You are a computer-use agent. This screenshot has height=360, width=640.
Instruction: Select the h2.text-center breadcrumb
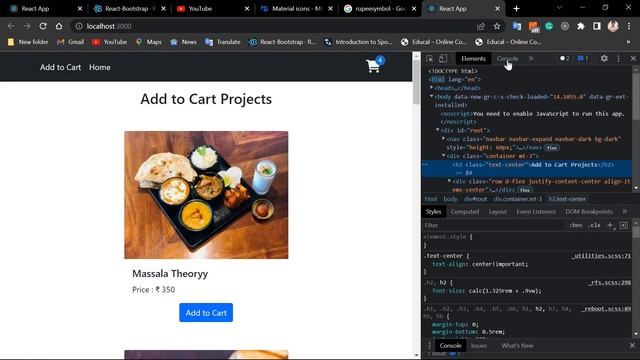[x=567, y=199]
